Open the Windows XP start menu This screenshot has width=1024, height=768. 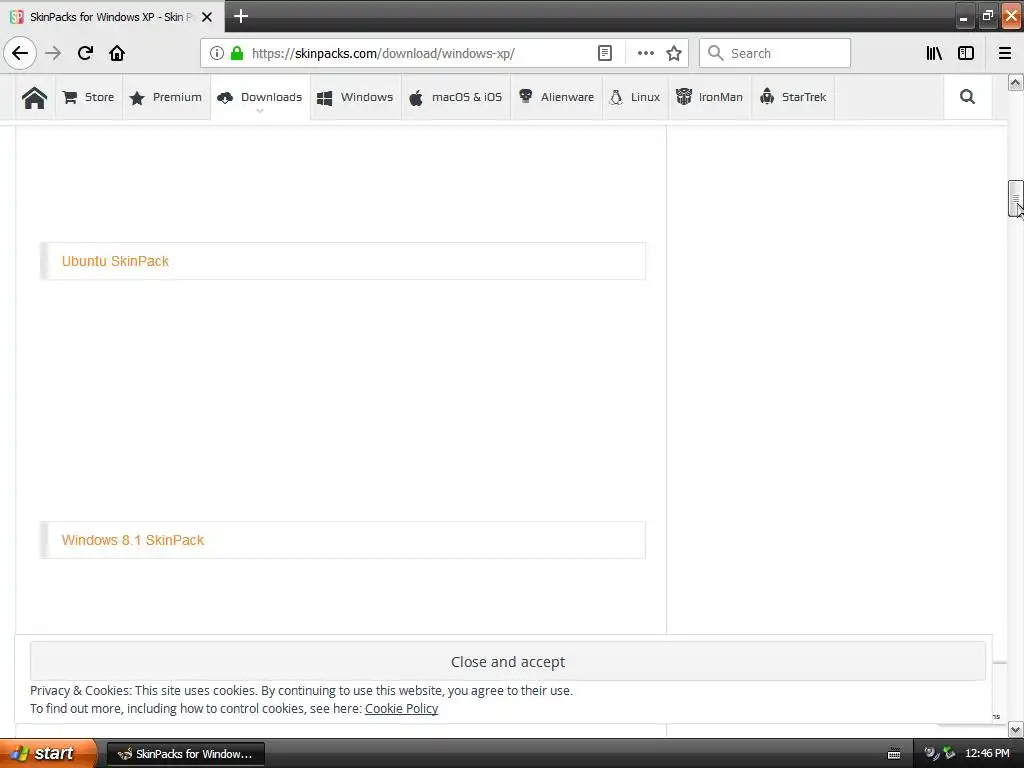coord(48,753)
